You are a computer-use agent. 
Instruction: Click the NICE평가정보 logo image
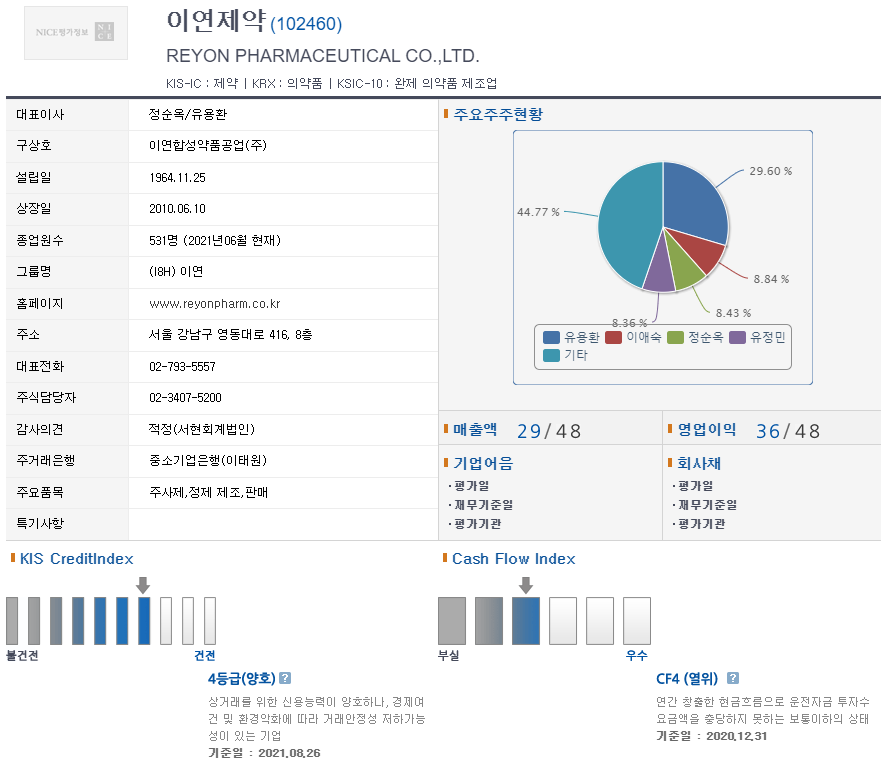[x=76, y=33]
